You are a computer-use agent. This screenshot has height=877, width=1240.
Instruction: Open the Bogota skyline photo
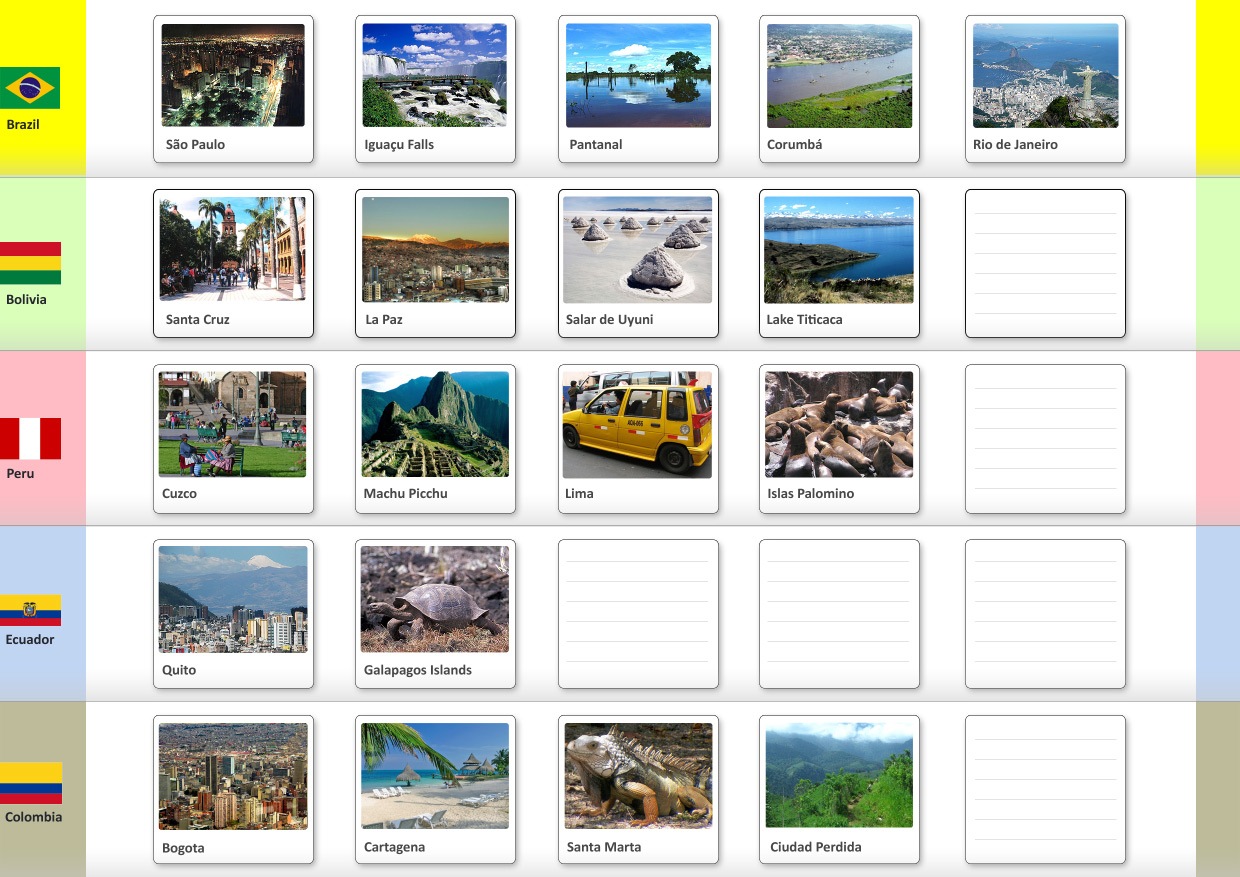coord(233,777)
